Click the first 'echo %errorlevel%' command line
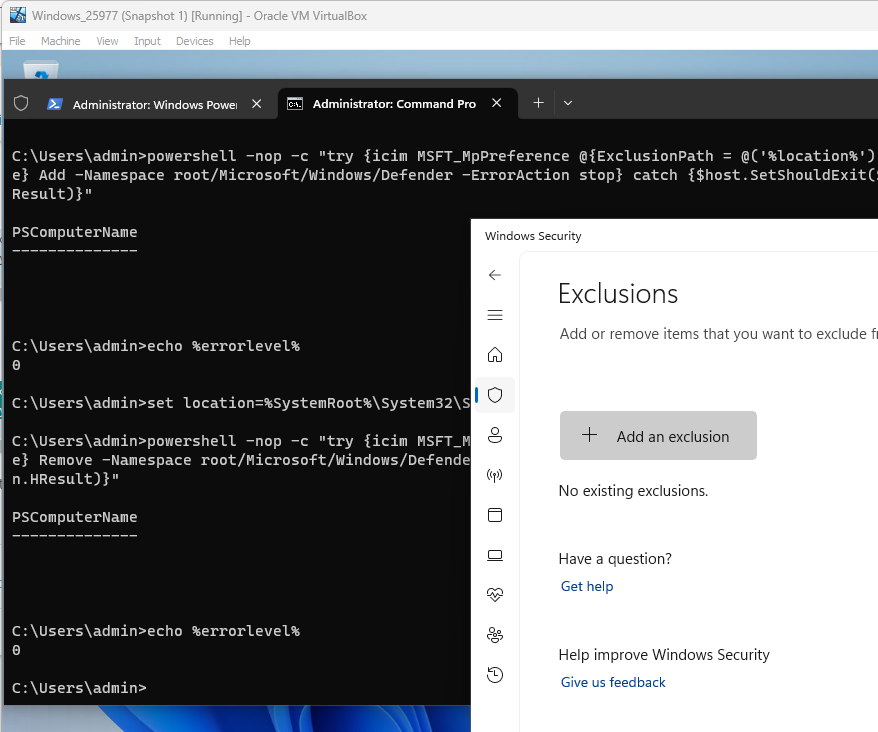 [156, 346]
